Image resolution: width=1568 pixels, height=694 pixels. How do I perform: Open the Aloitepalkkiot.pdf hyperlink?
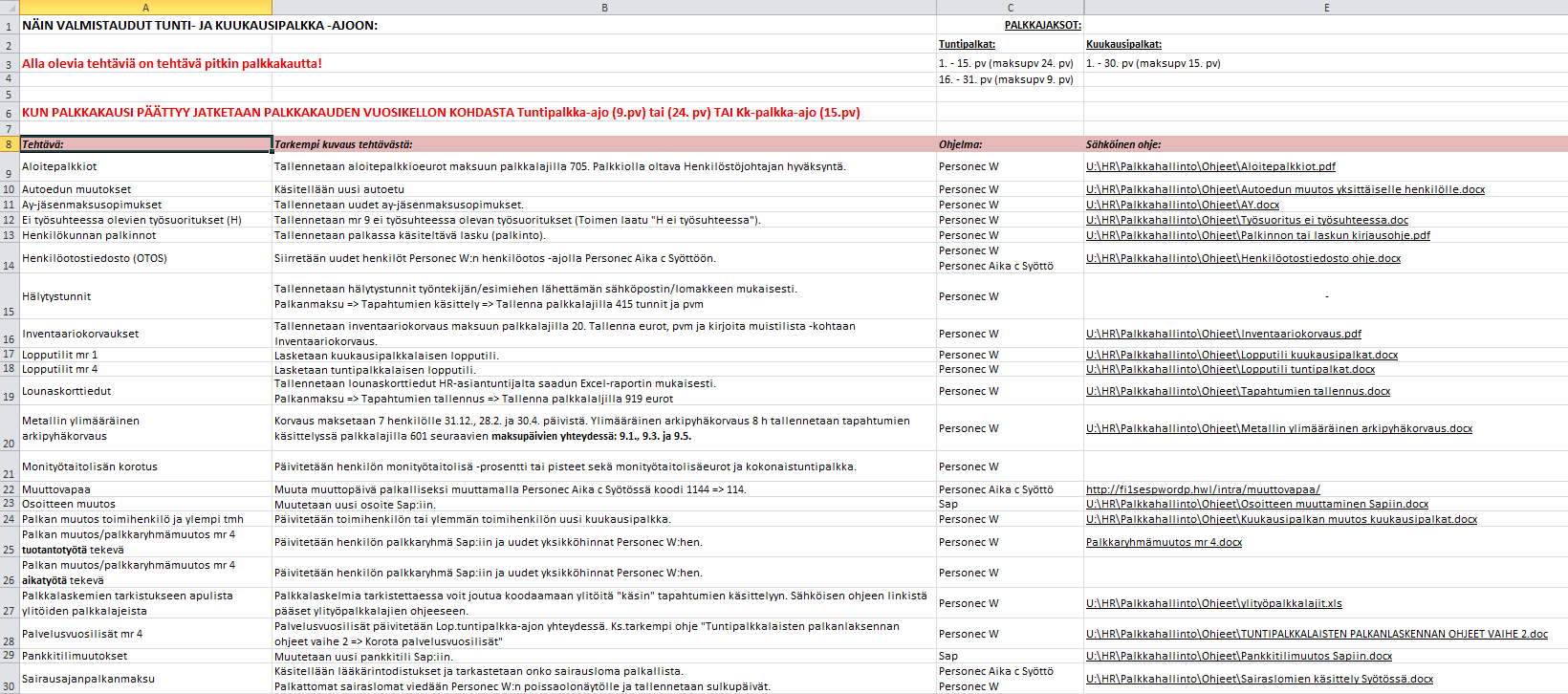pos(1210,166)
